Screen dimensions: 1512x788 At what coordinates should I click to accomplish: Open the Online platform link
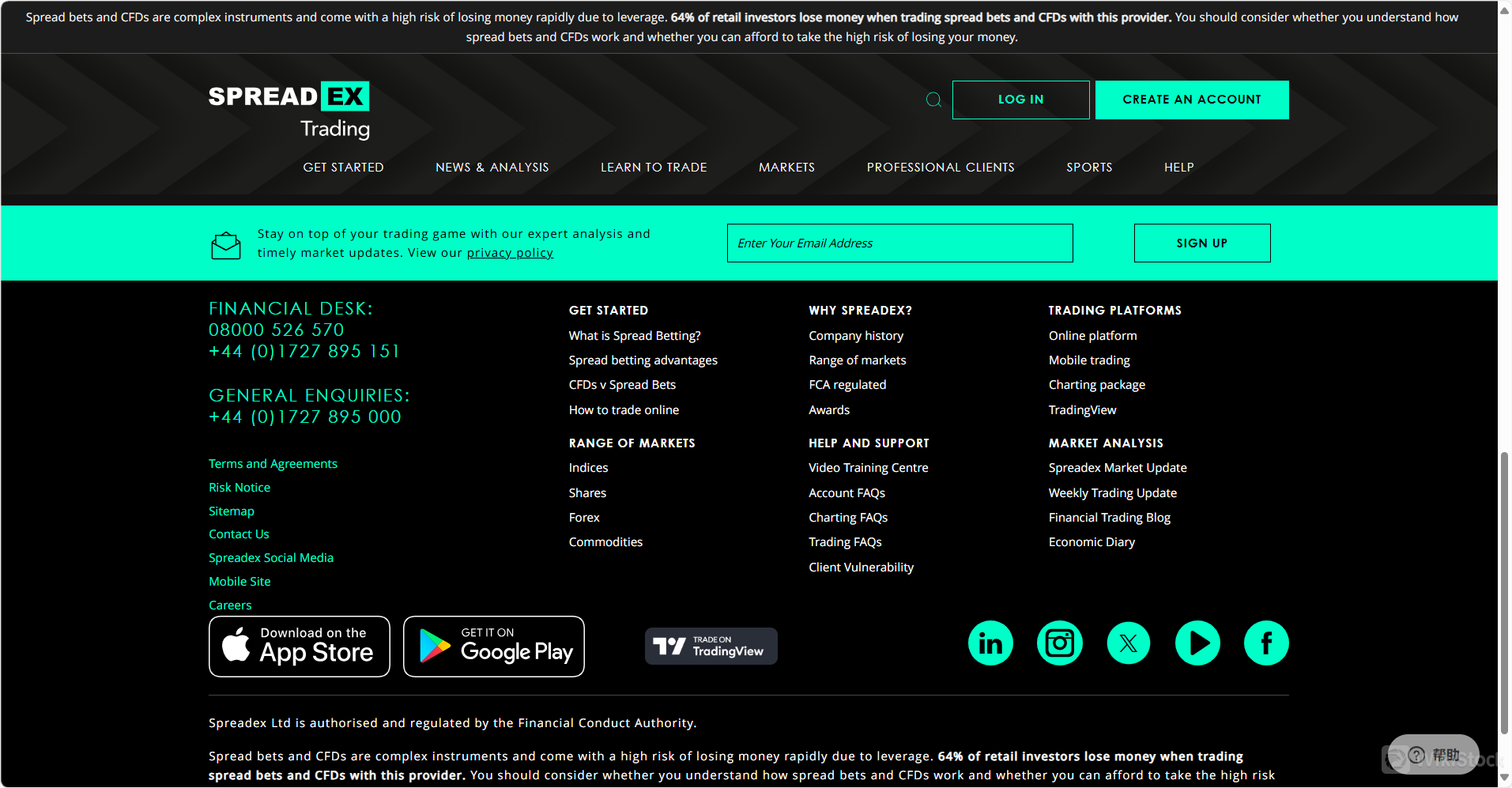pyautogui.click(x=1093, y=336)
